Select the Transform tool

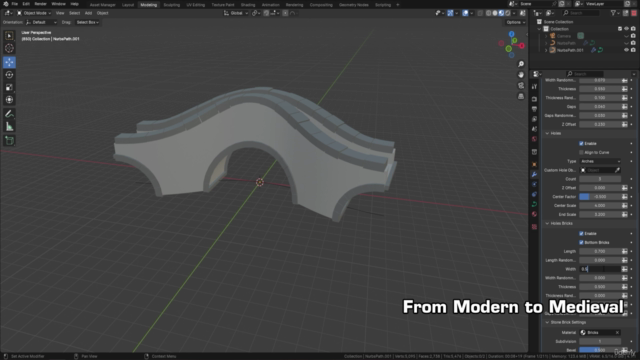coord(9,100)
